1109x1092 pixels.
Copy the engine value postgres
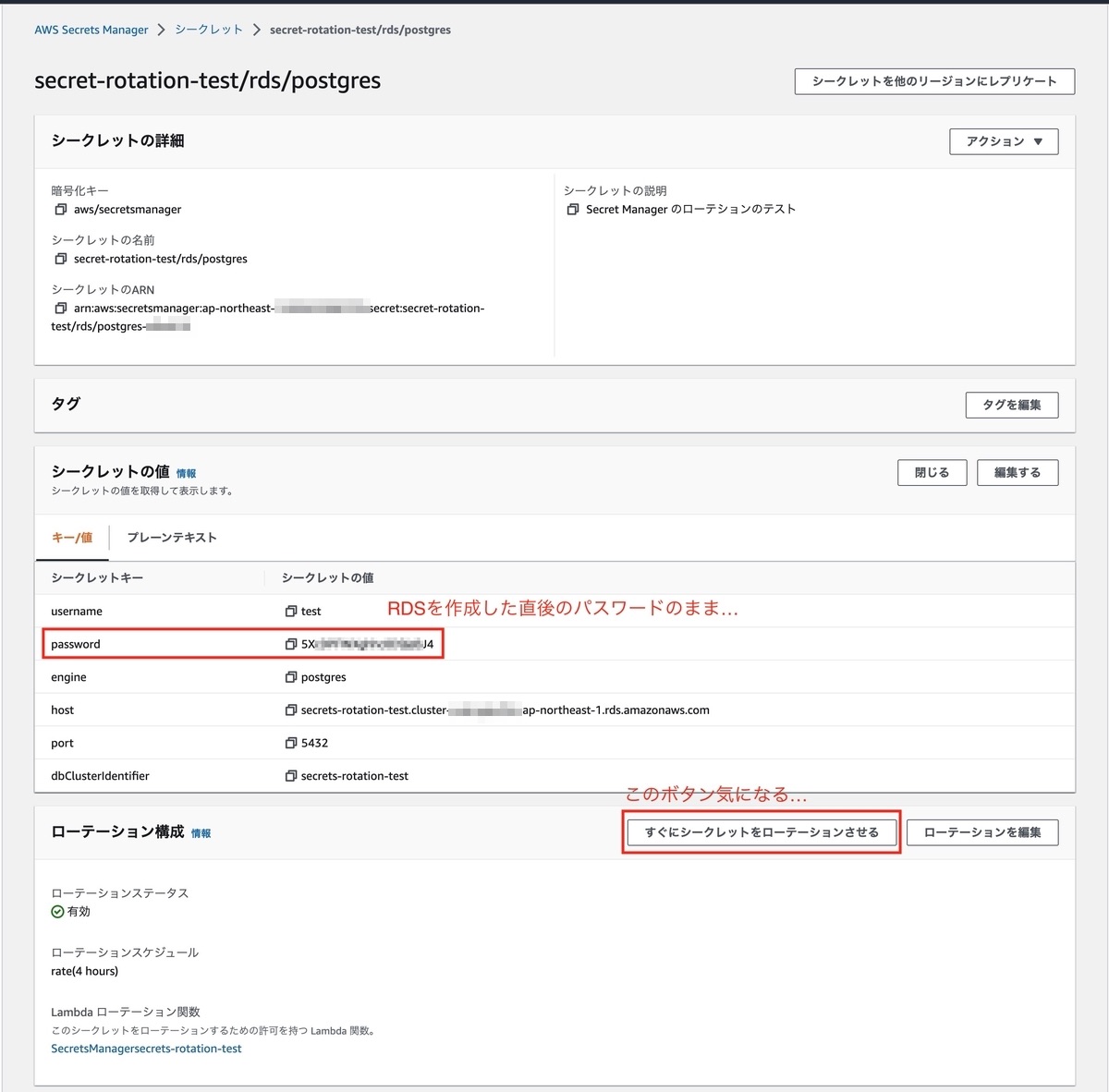[x=291, y=677]
